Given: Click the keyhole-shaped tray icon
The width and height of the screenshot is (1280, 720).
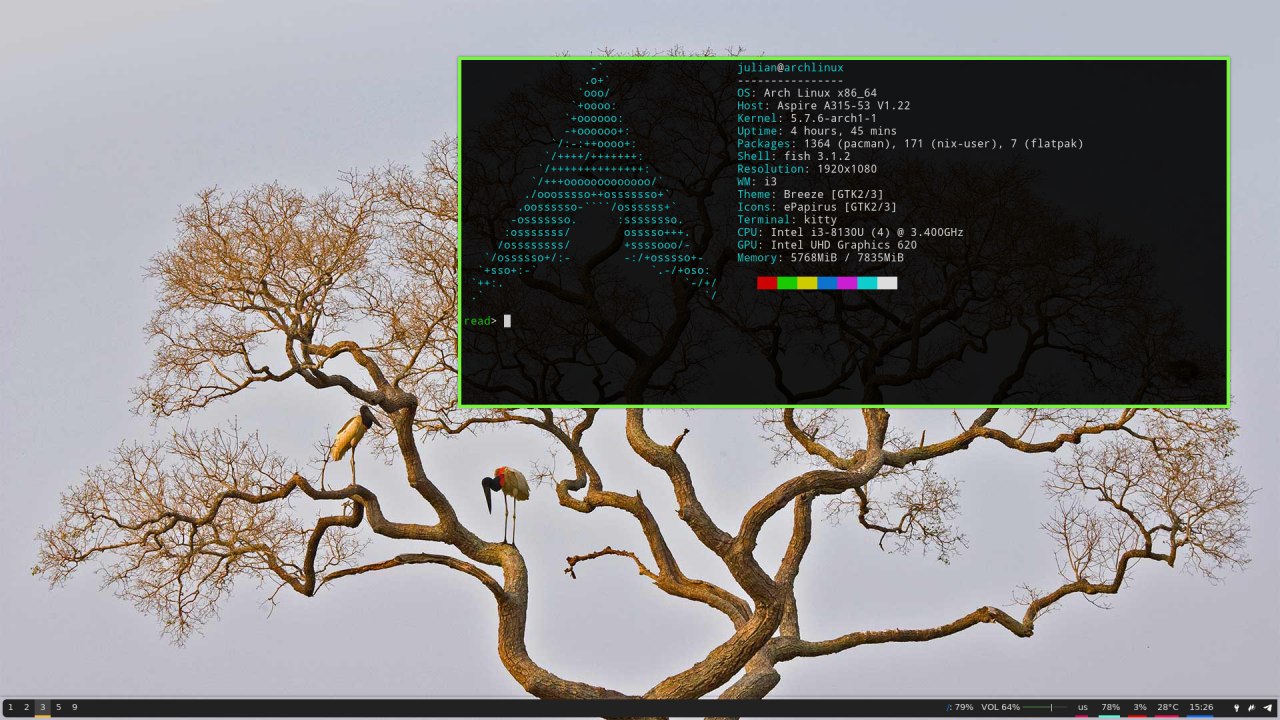Looking at the screenshot, I should click(1236, 707).
